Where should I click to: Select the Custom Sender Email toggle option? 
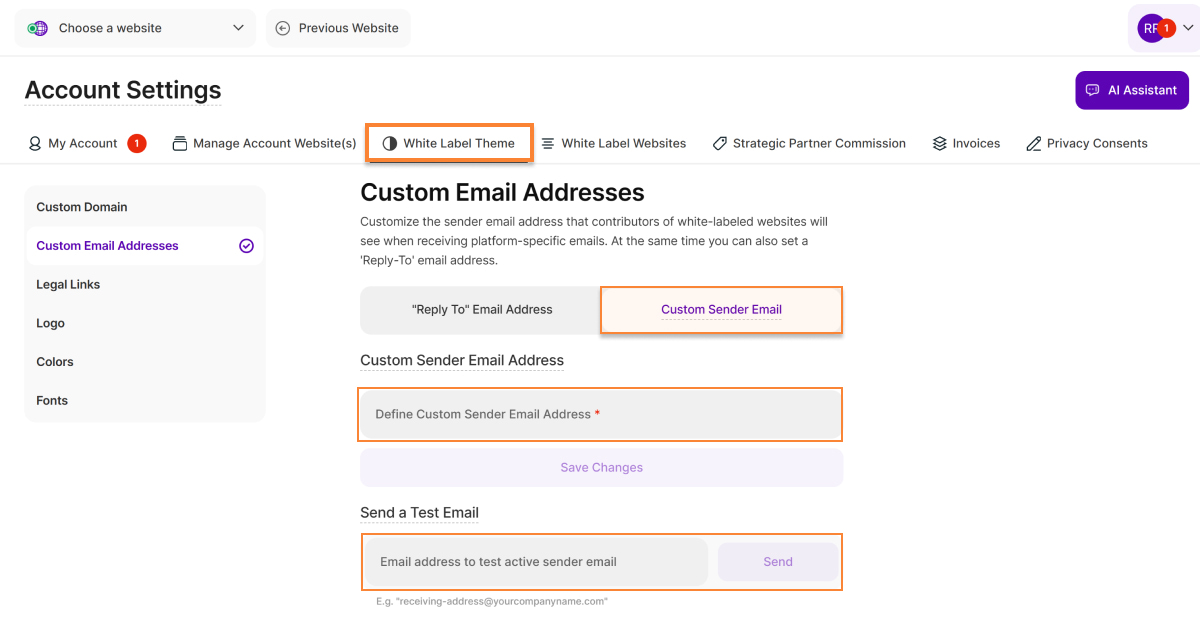[x=721, y=310]
